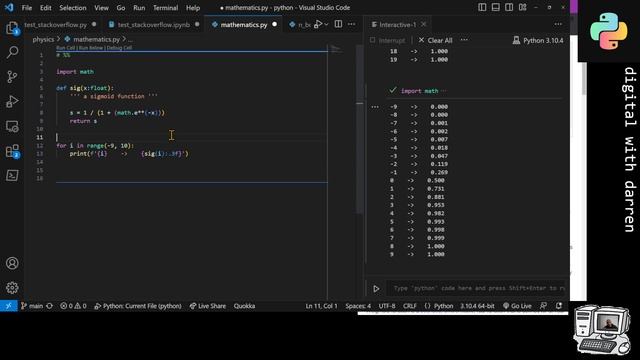Open editor More Actions ellipsis
The image size is (640, 360).
coord(351,24)
